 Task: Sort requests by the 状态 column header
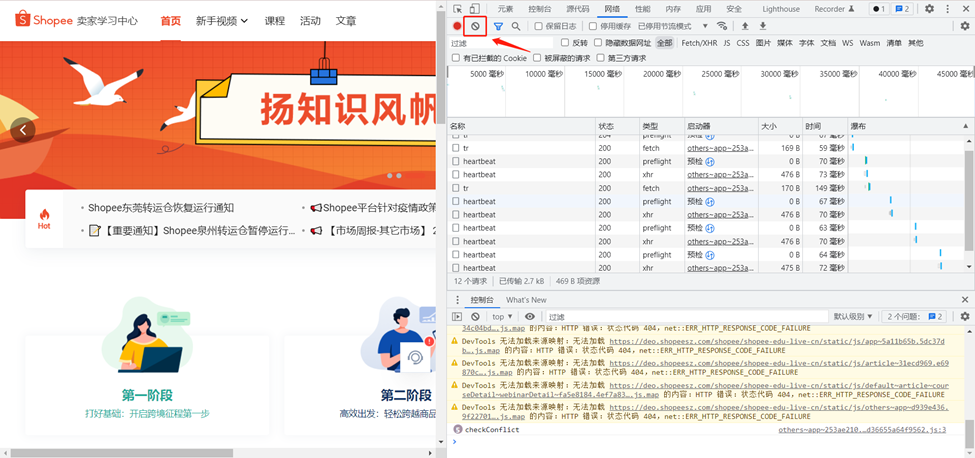[x=617, y=126]
